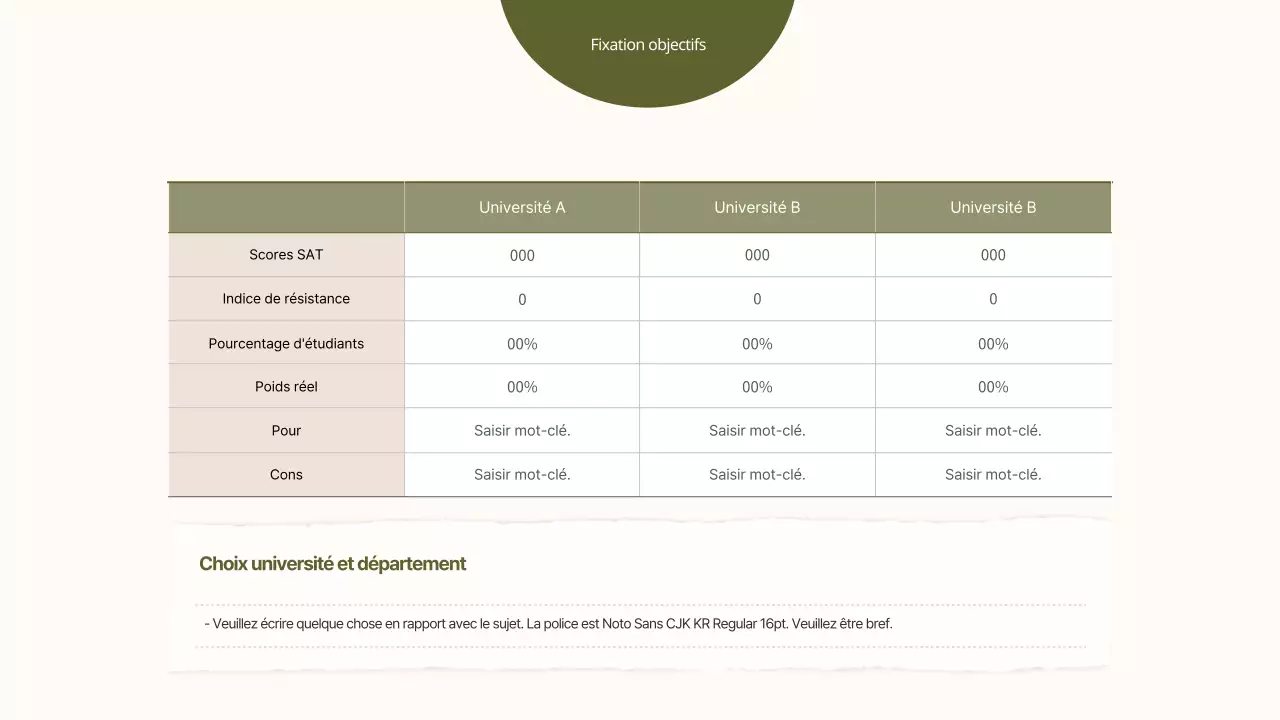
Task: Select the middle "Université B" column header
Action: (757, 208)
